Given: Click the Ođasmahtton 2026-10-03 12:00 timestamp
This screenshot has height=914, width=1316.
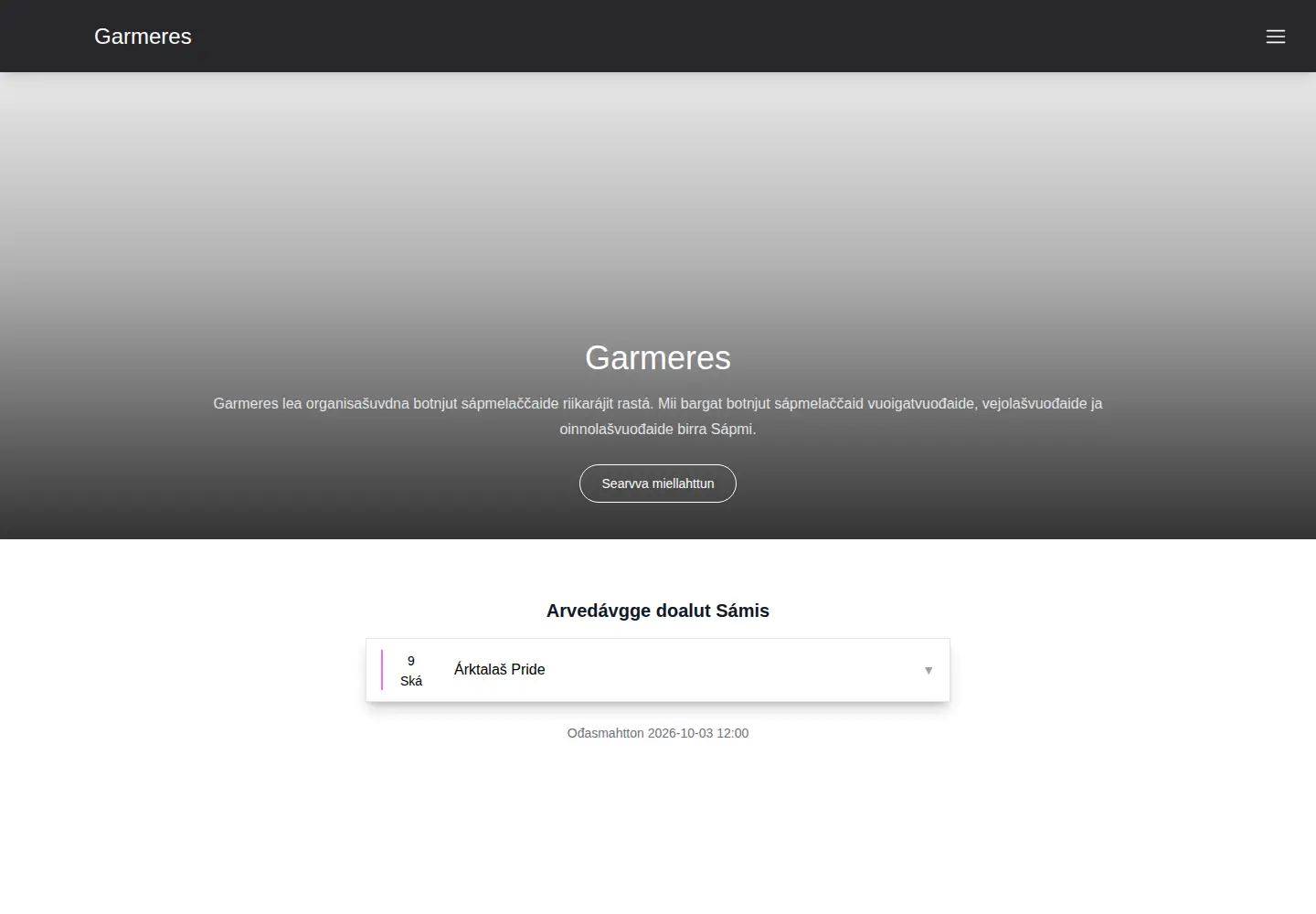Looking at the screenshot, I should click(x=658, y=733).
